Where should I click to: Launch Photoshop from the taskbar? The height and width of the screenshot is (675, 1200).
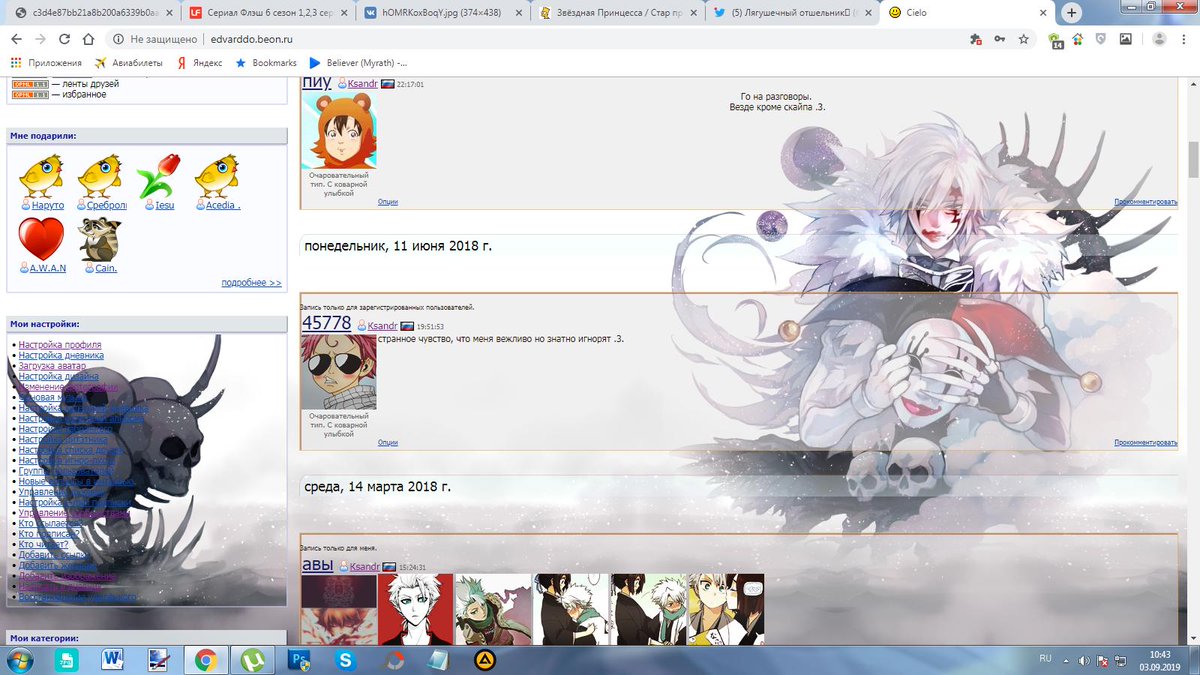[x=298, y=660]
